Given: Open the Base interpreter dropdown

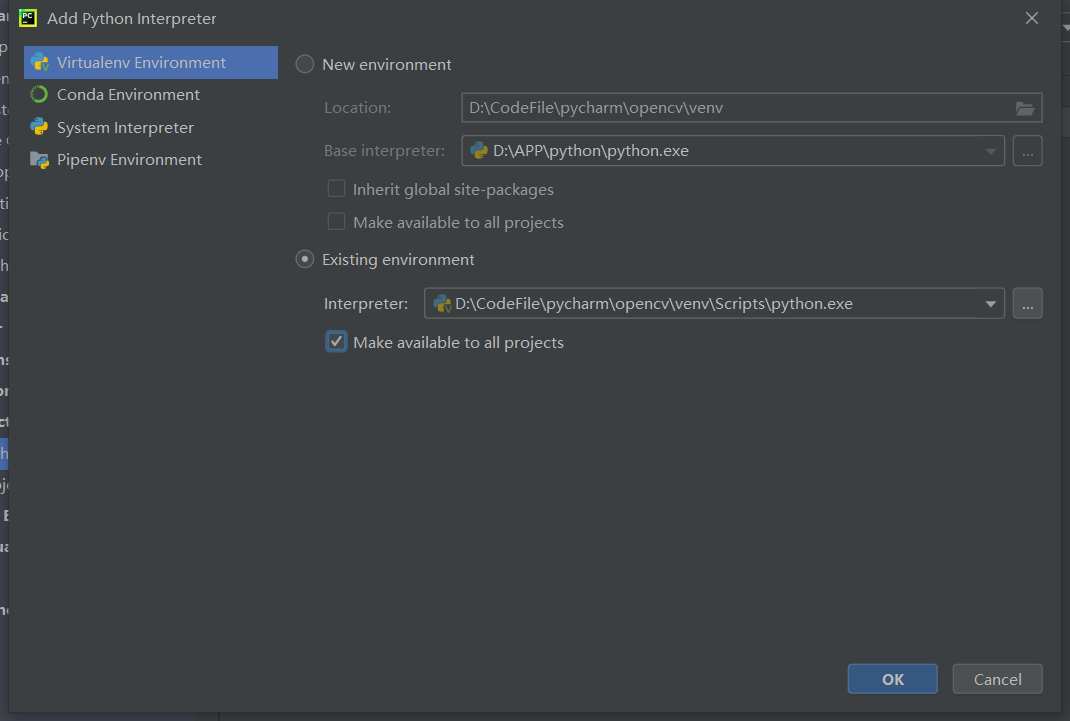Looking at the screenshot, I should [x=733, y=151].
